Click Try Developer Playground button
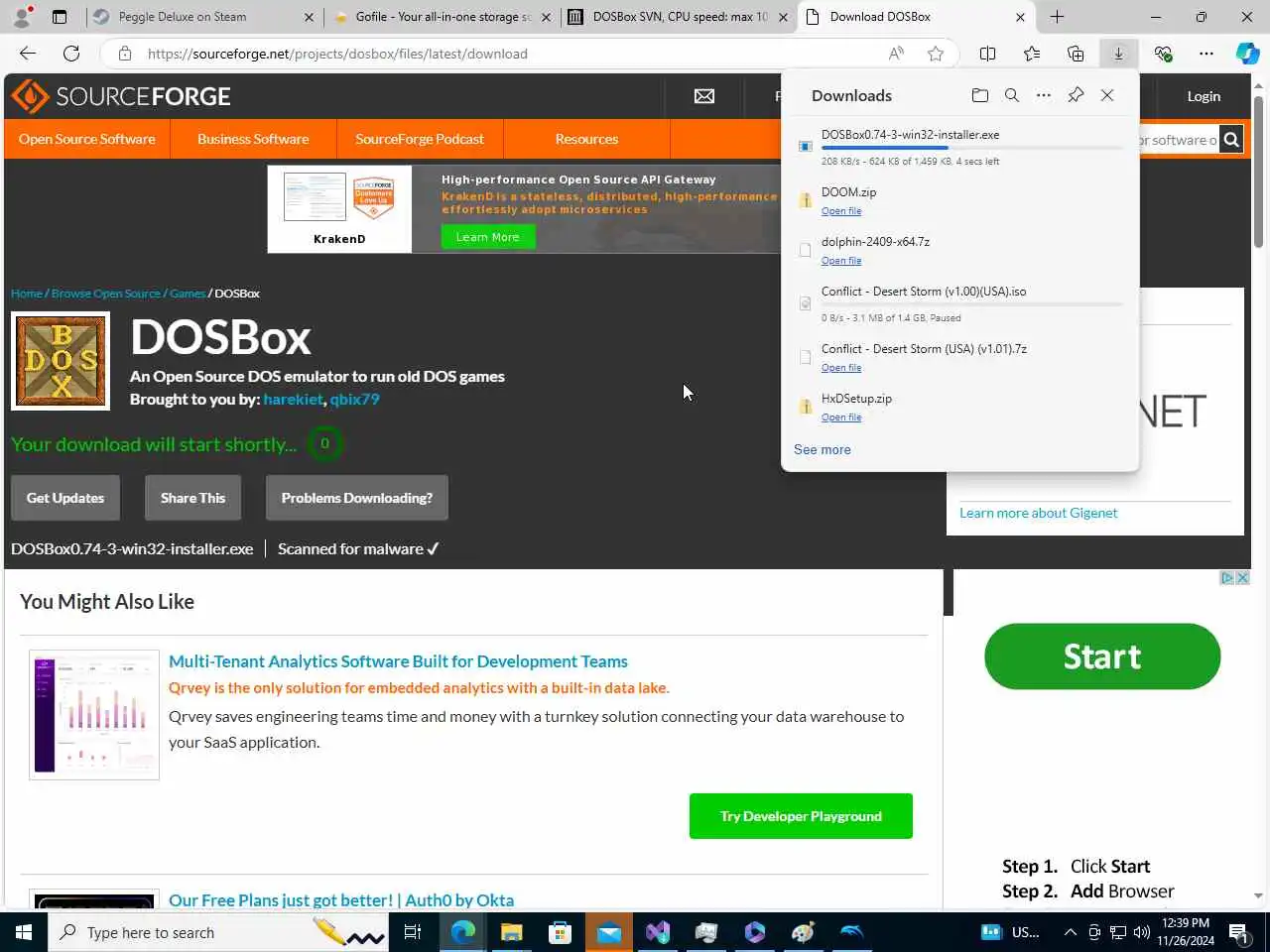The image size is (1270, 952). tap(801, 816)
